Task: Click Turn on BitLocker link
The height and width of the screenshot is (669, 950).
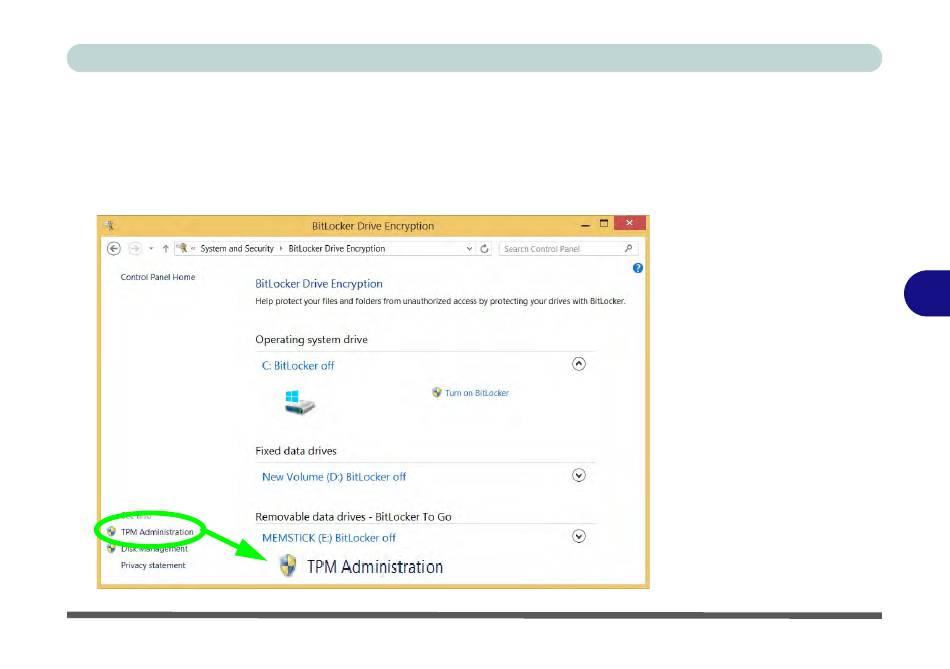Action: coord(477,393)
